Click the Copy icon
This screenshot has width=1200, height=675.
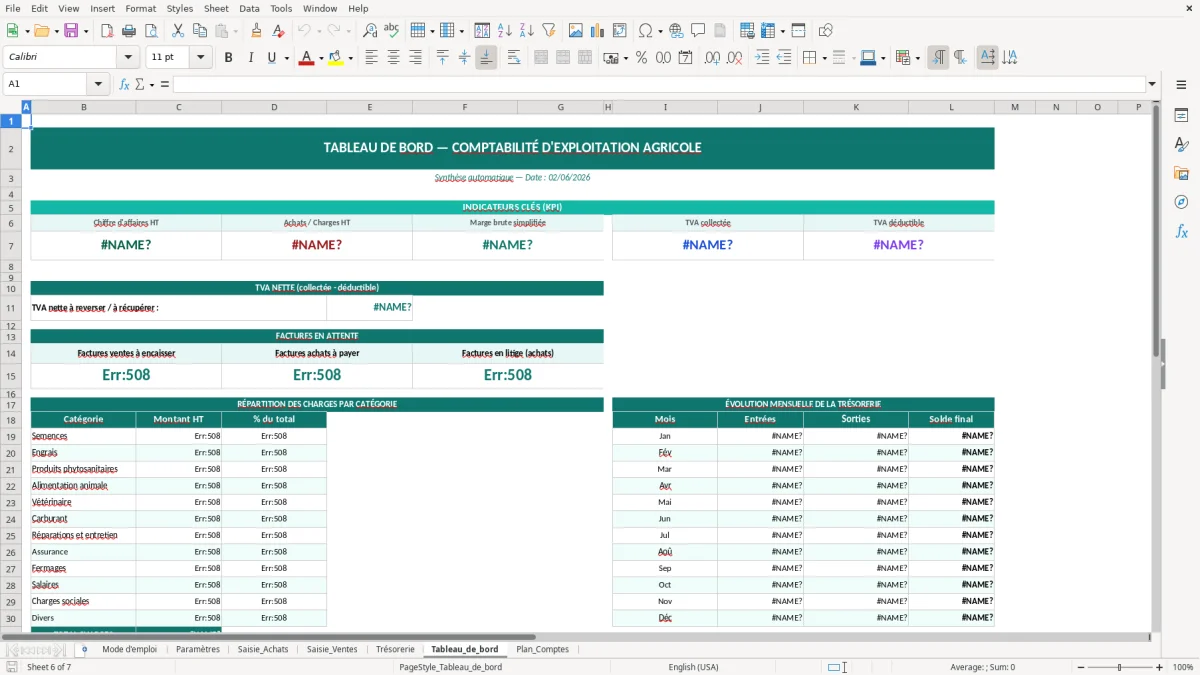tap(199, 31)
